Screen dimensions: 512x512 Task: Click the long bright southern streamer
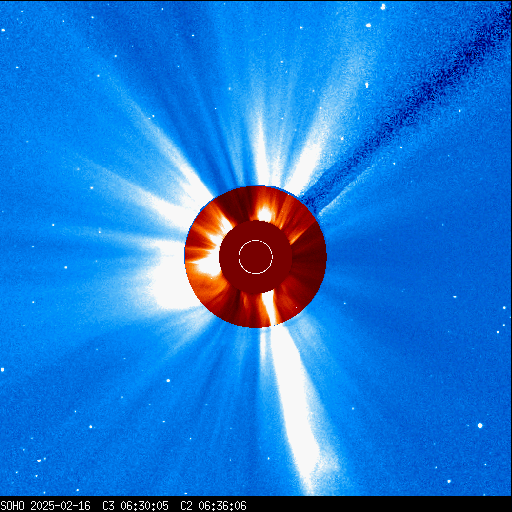(293, 407)
